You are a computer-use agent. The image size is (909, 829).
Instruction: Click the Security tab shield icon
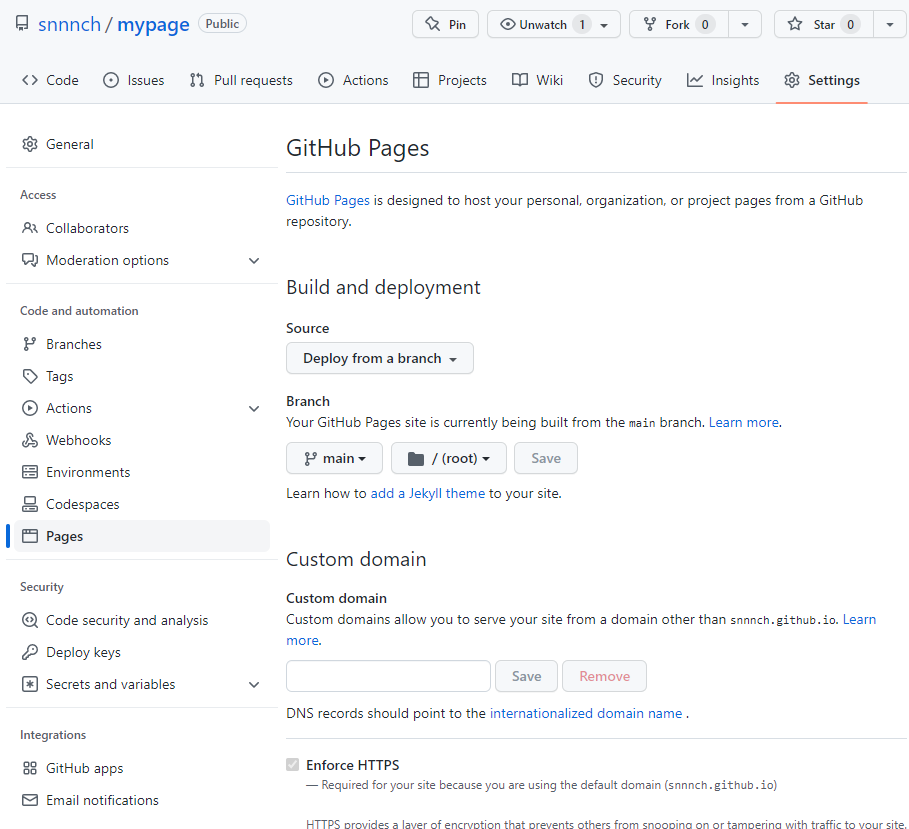pyautogui.click(x=596, y=80)
